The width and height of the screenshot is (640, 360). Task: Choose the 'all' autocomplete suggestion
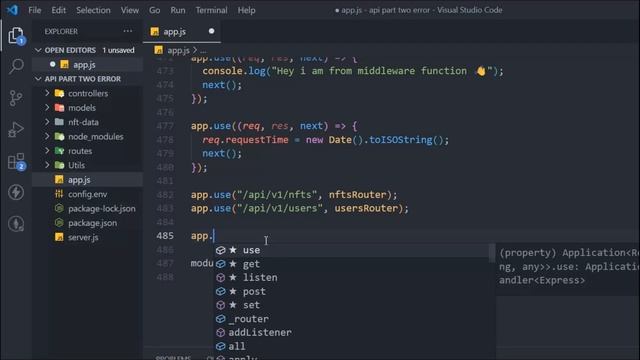352,346
